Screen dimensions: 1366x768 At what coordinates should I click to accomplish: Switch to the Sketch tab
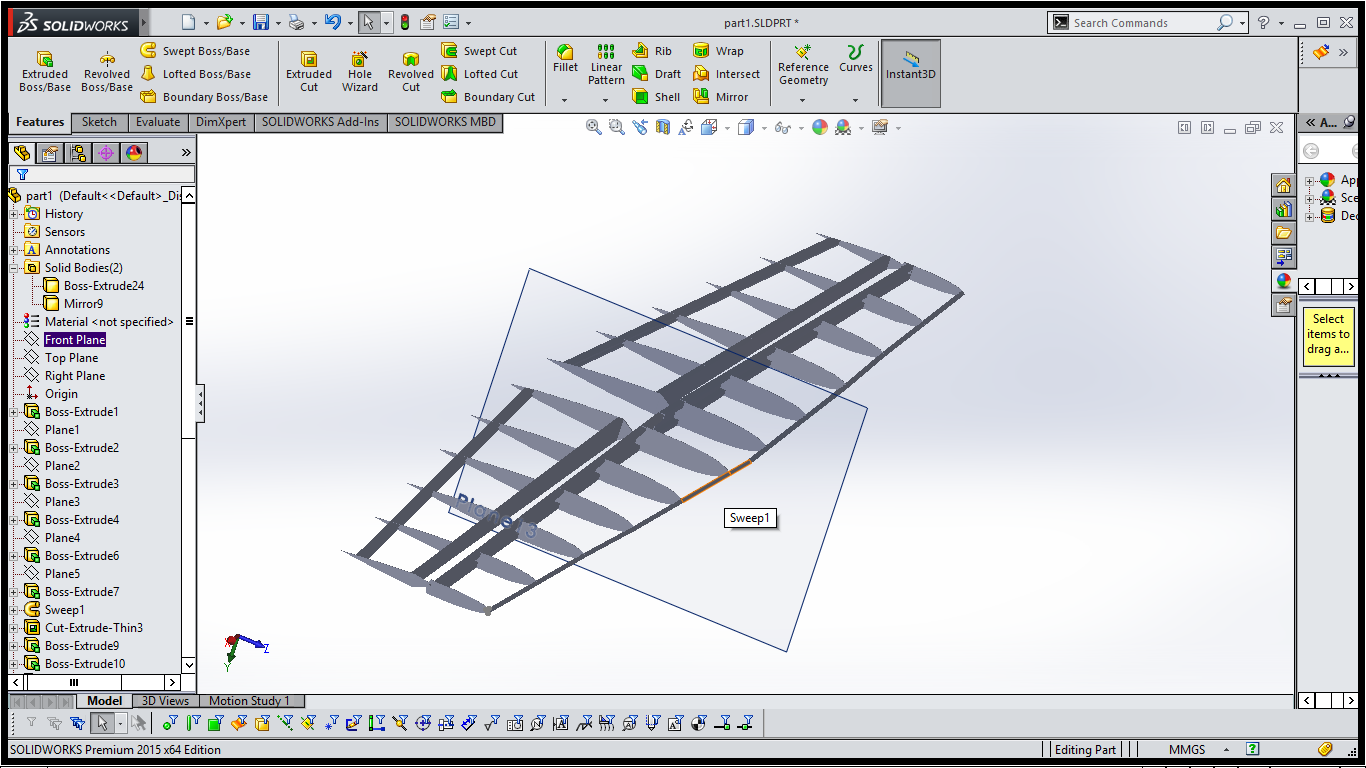coord(99,122)
